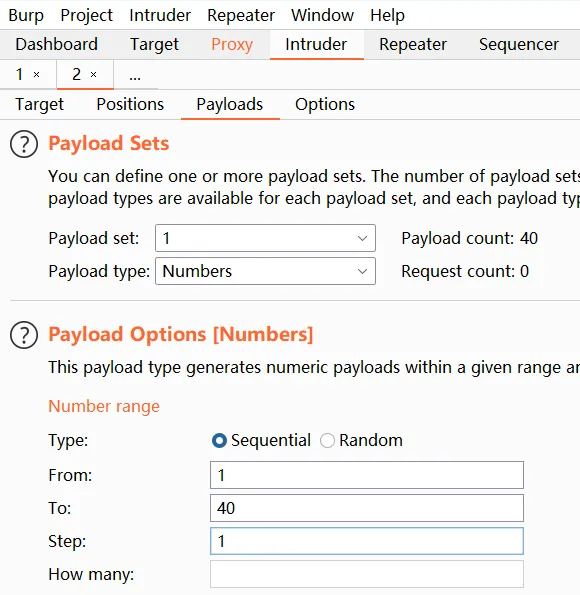The image size is (580, 595).
Task: Focus the How many input field
Action: [367, 574]
